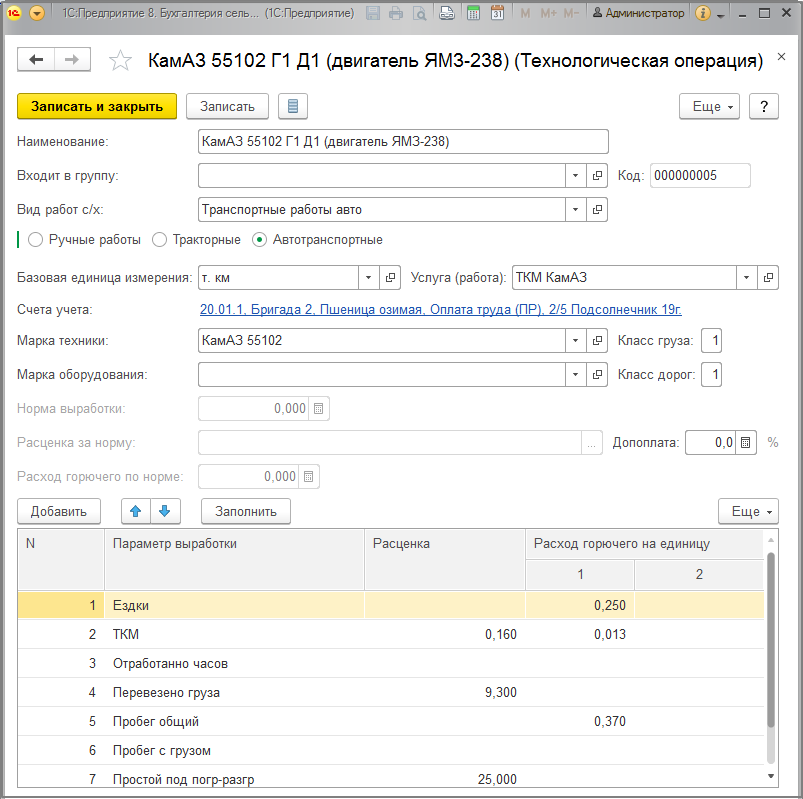
Task: Click the 1C application logo icon
Action: 14,13
